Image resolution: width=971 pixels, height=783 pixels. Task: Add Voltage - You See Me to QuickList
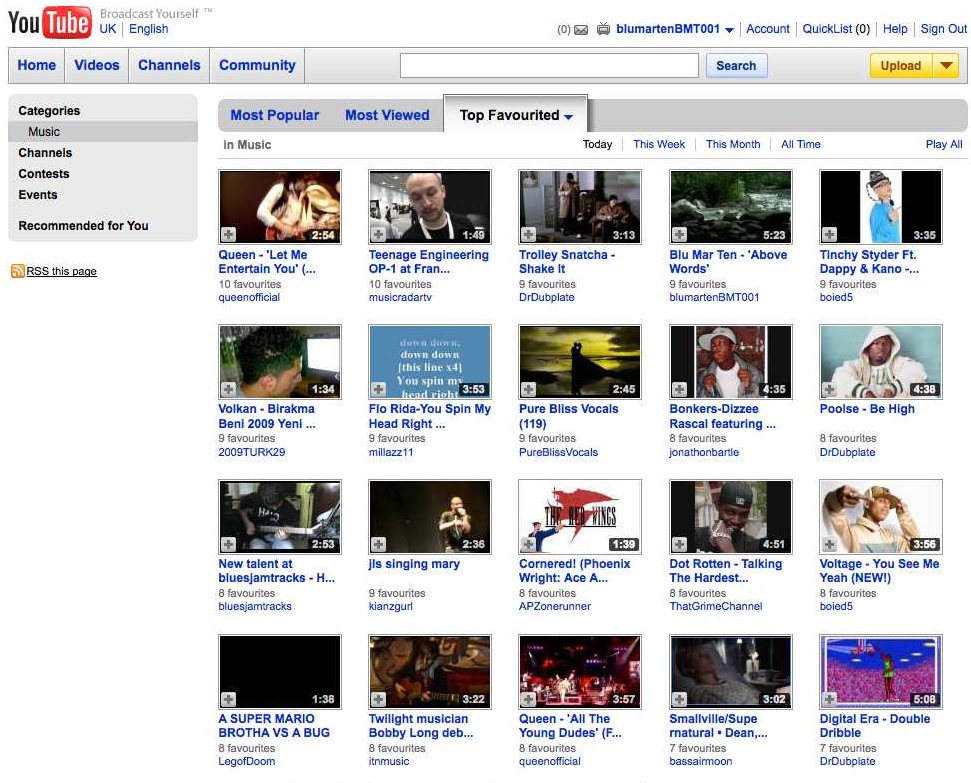(x=829, y=544)
